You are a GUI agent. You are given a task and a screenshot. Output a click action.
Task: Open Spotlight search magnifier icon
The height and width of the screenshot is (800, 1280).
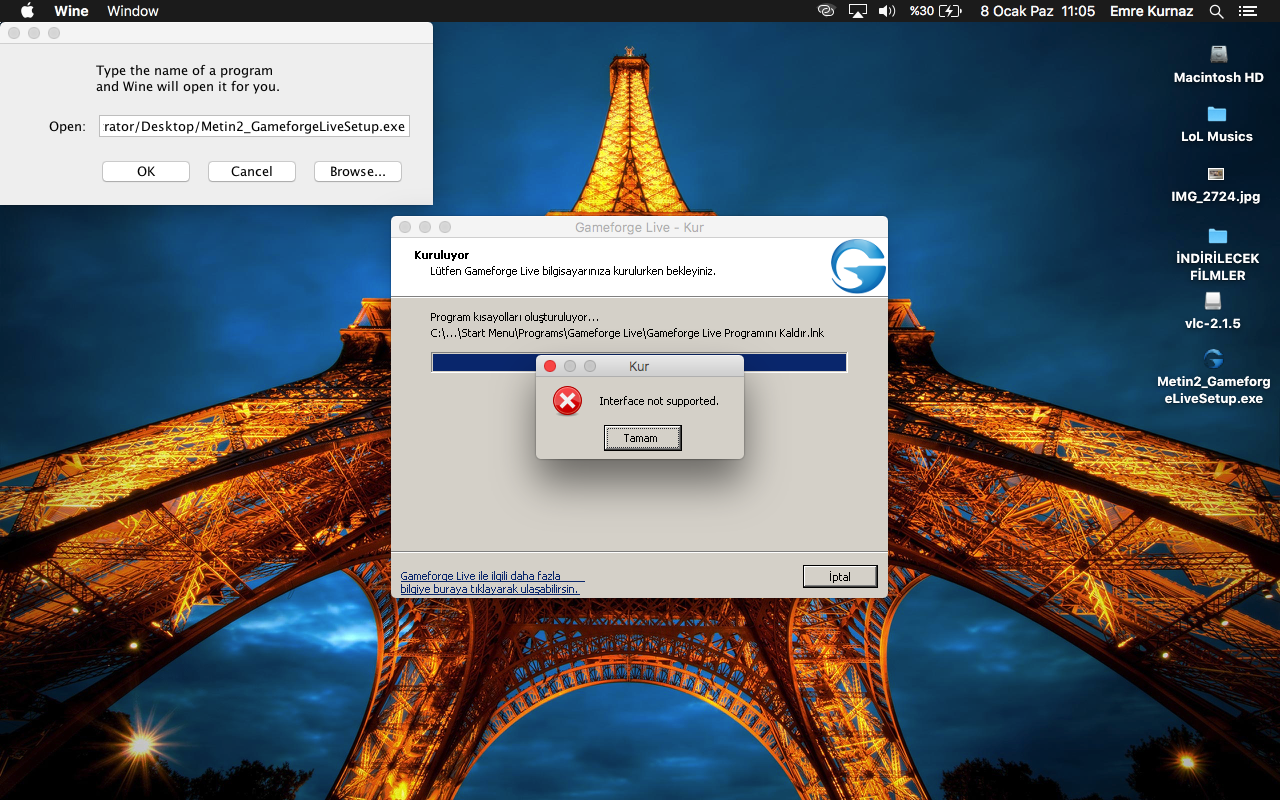1217,11
